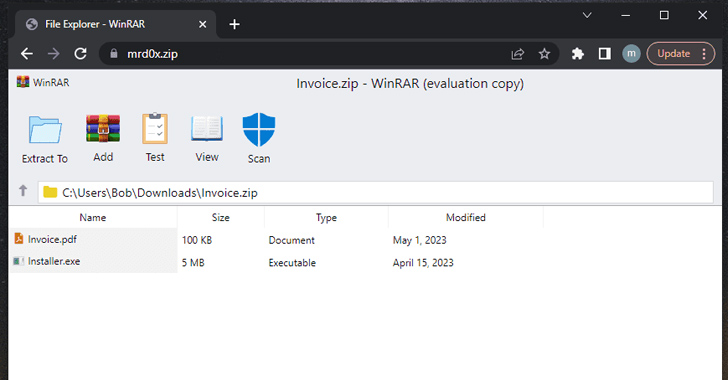This screenshot has height=380, width=728.
Task: Click the WinRAR logo icon
Action: 23,82
